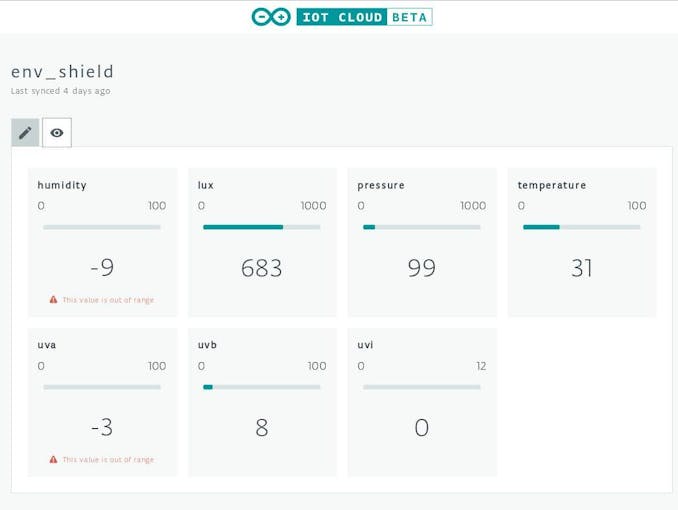Click the uvb value 8
This screenshot has width=678, height=510.
click(262, 428)
